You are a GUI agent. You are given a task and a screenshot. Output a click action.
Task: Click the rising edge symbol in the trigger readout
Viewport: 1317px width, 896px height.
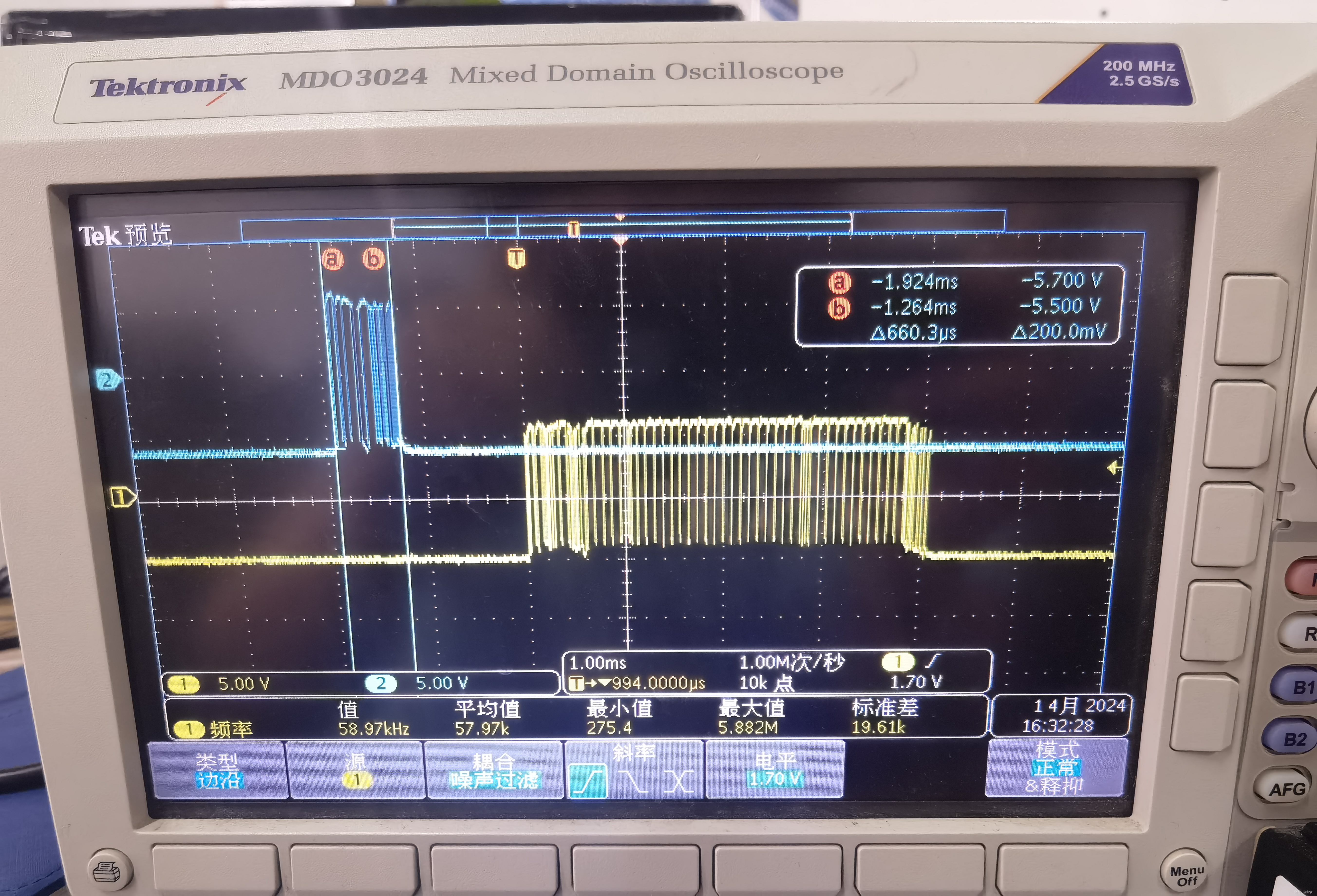coord(932,660)
